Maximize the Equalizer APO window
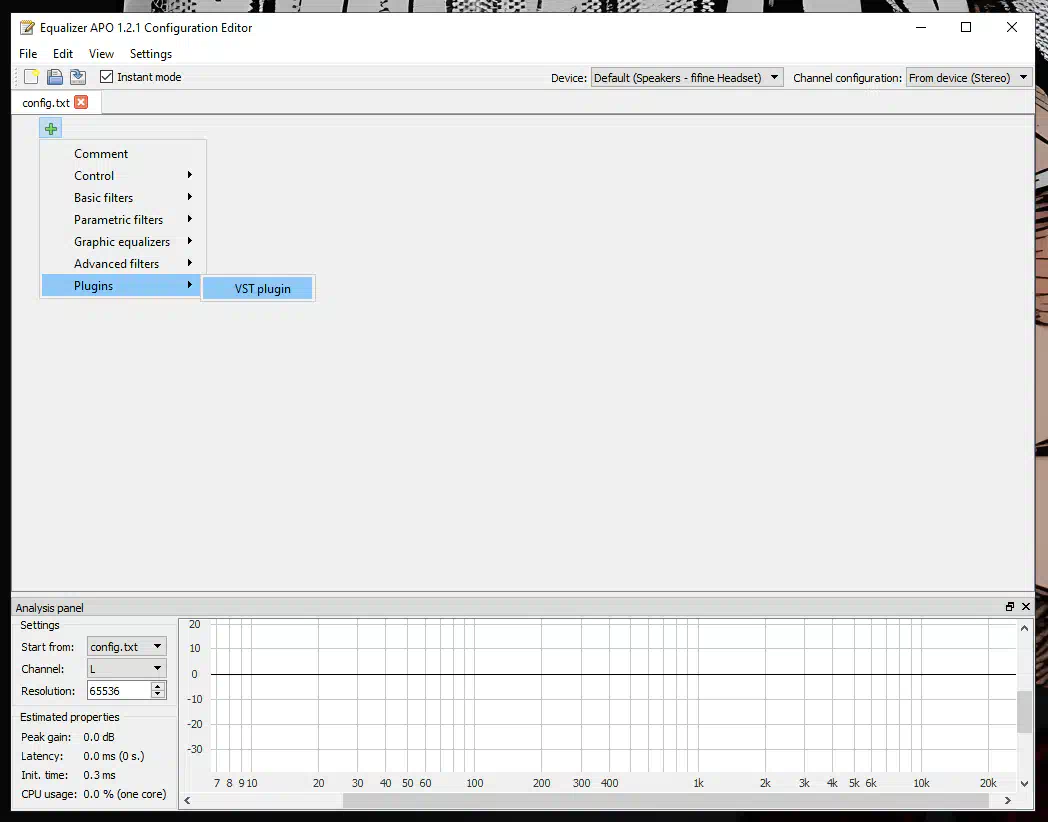This screenshot has height=822, width=1048. (x=966, y=27)
